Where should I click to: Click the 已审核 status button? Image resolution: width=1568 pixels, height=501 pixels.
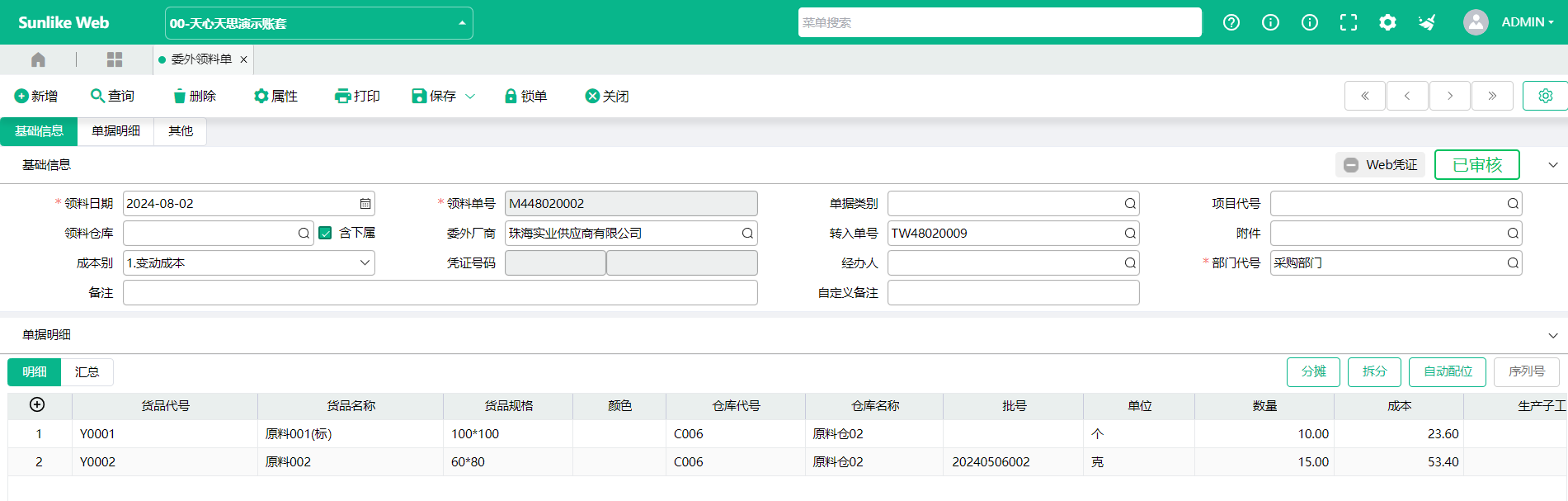coord(1476,164)
